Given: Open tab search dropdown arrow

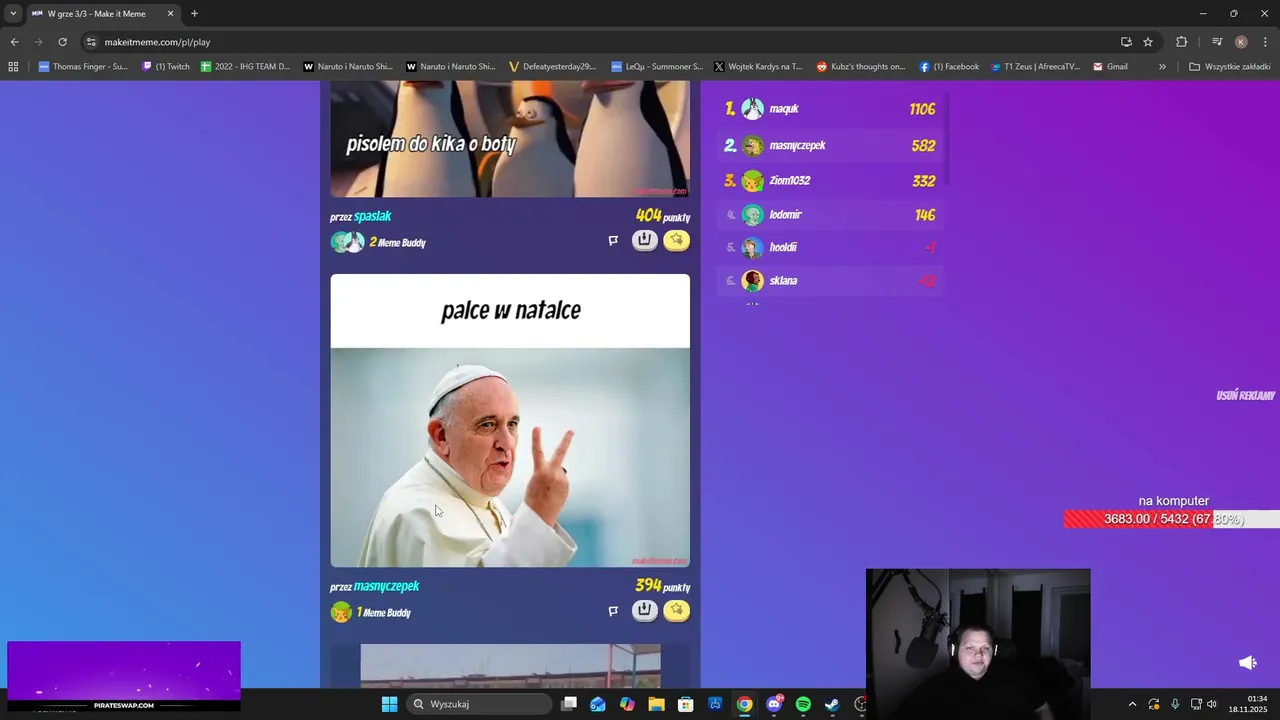Looking at the screenshot, I should point(13,14).
